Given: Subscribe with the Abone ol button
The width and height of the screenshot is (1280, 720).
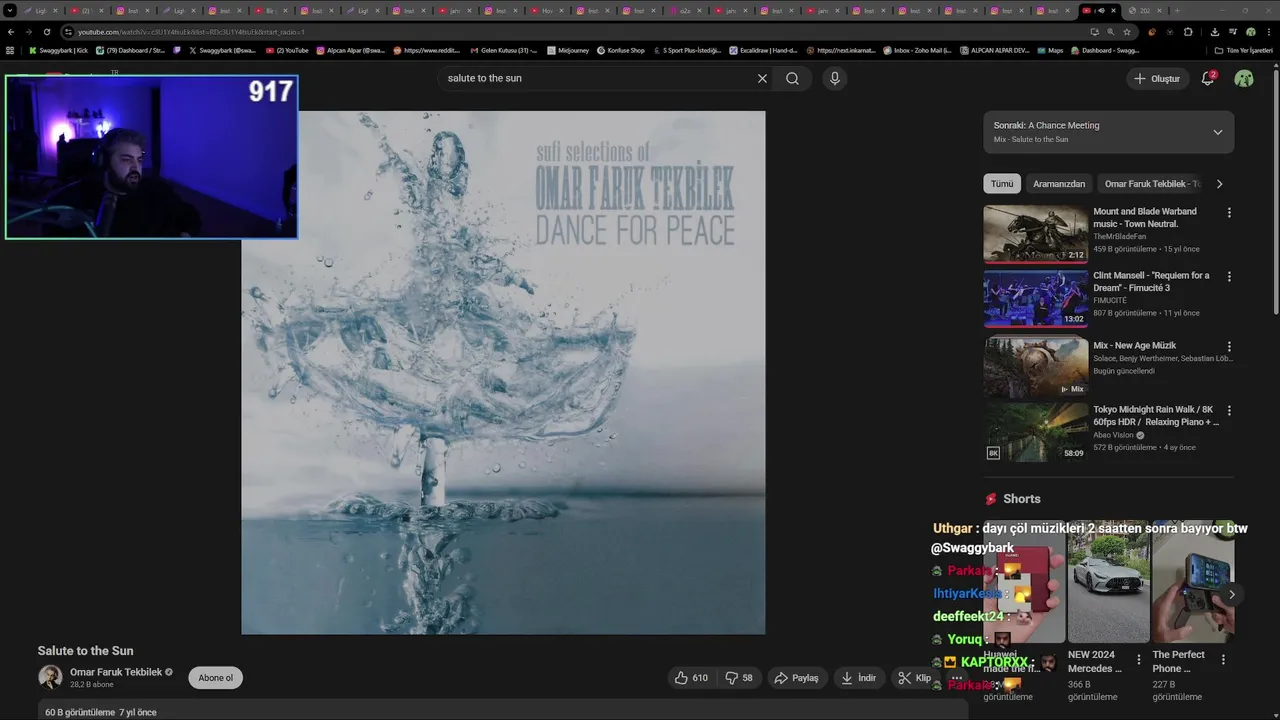Looking at the screenshot, I should click(x=215, y=678).
